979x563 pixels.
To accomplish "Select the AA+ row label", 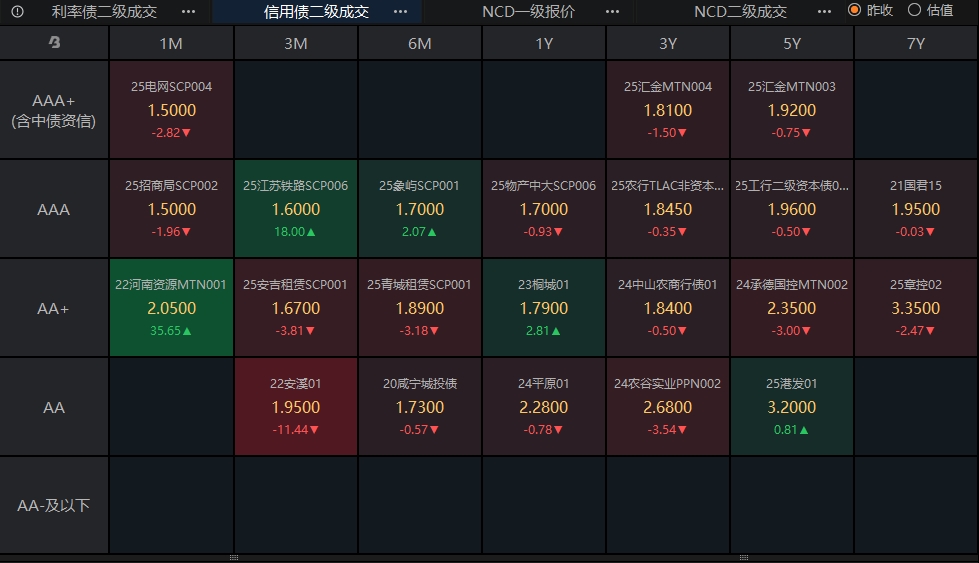I will pyautogui.click(x=54, y=308).
